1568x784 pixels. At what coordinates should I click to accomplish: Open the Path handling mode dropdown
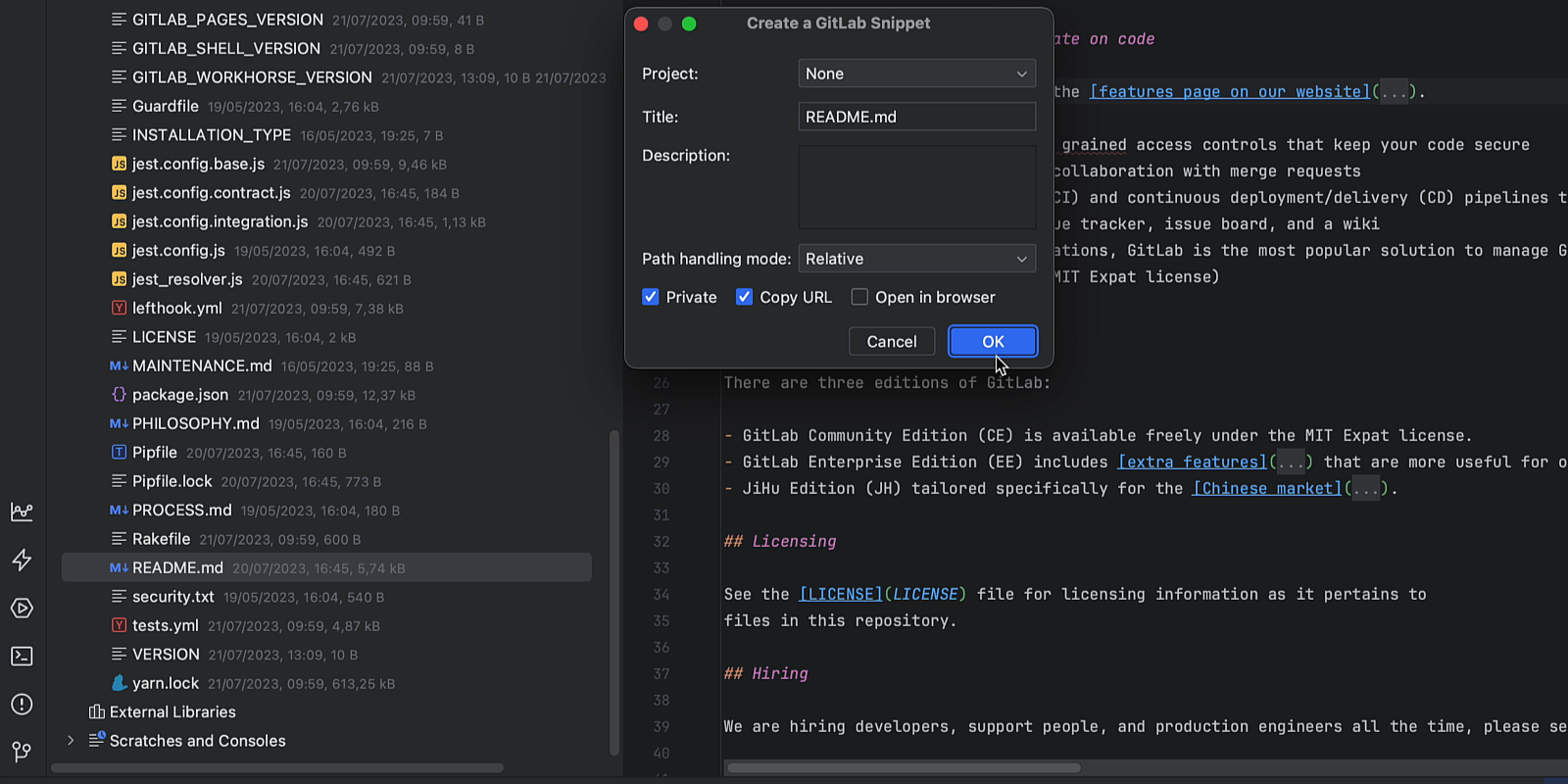click(916, 259)
